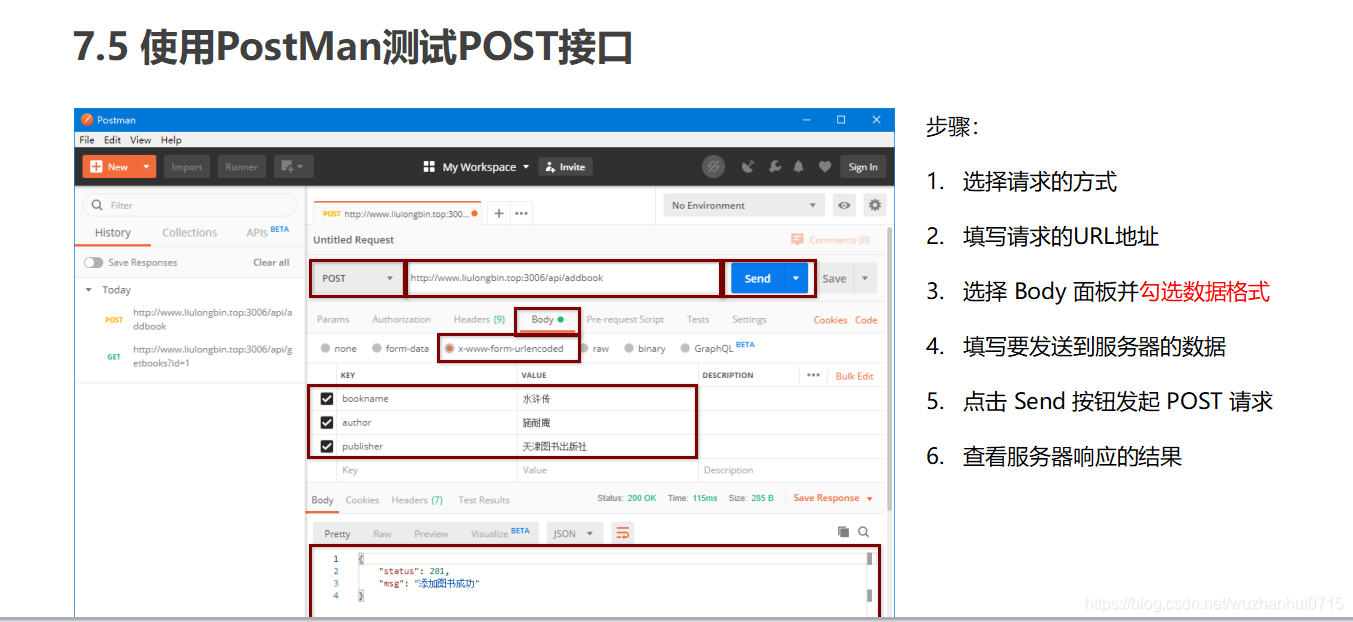Open the No Environment dropdown

tap(744, 205)
